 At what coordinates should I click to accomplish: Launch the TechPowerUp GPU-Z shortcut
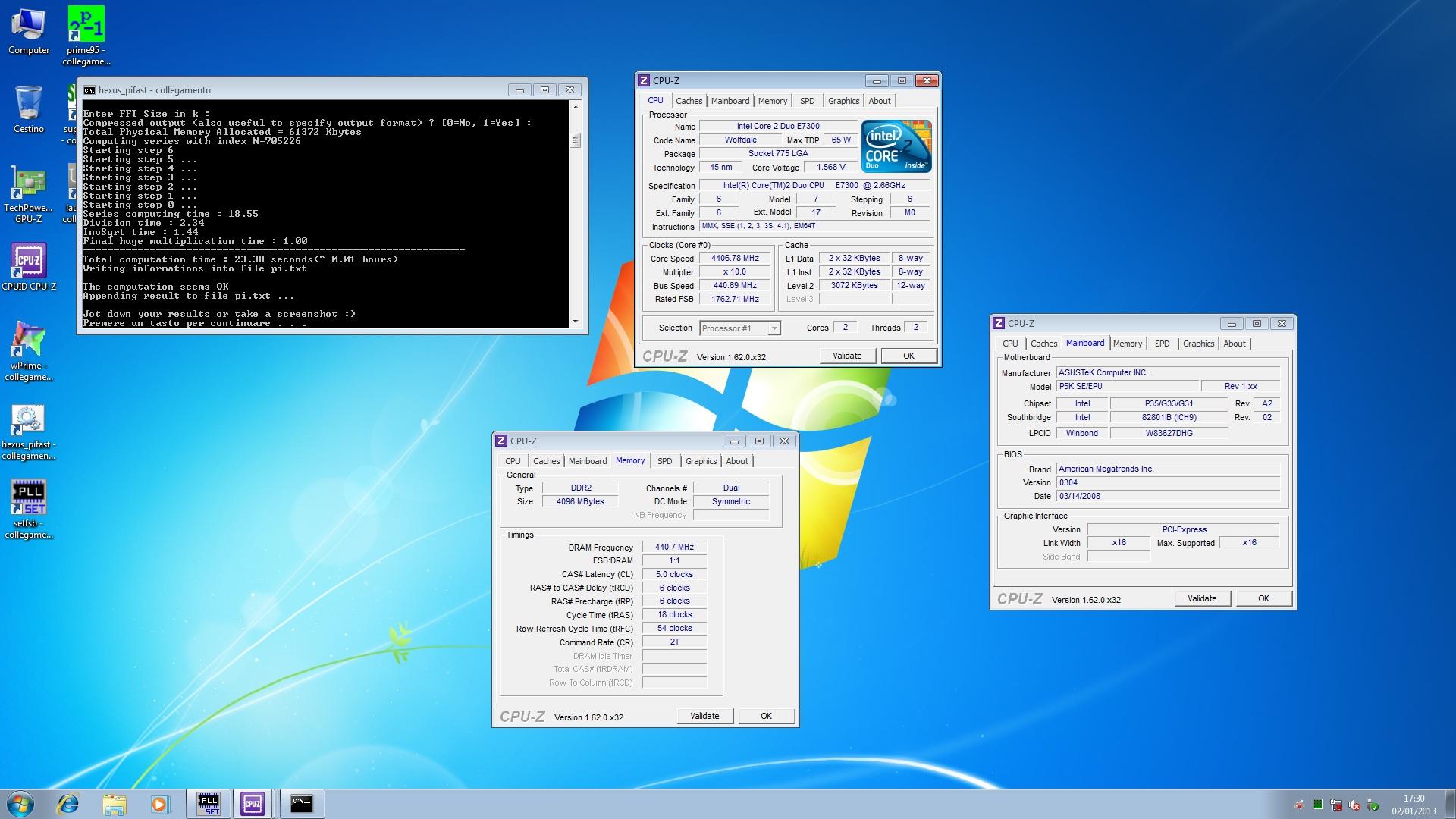tap(29, 193)
